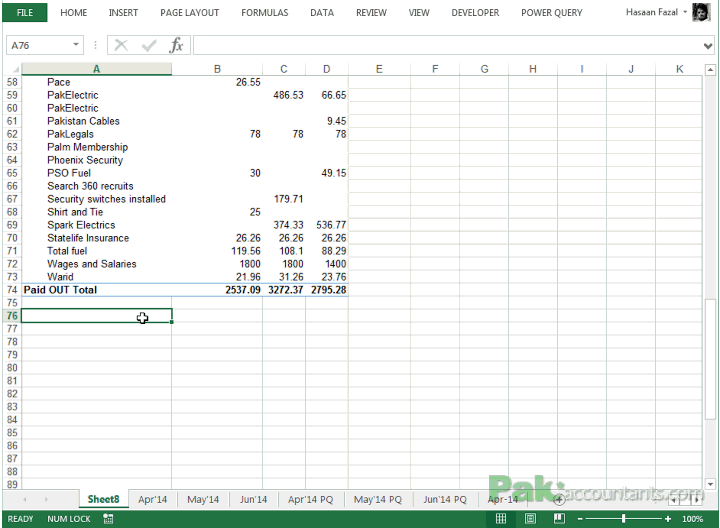Select cell with value 119.56
Screen dimensions: 720x528
point(217,251)
